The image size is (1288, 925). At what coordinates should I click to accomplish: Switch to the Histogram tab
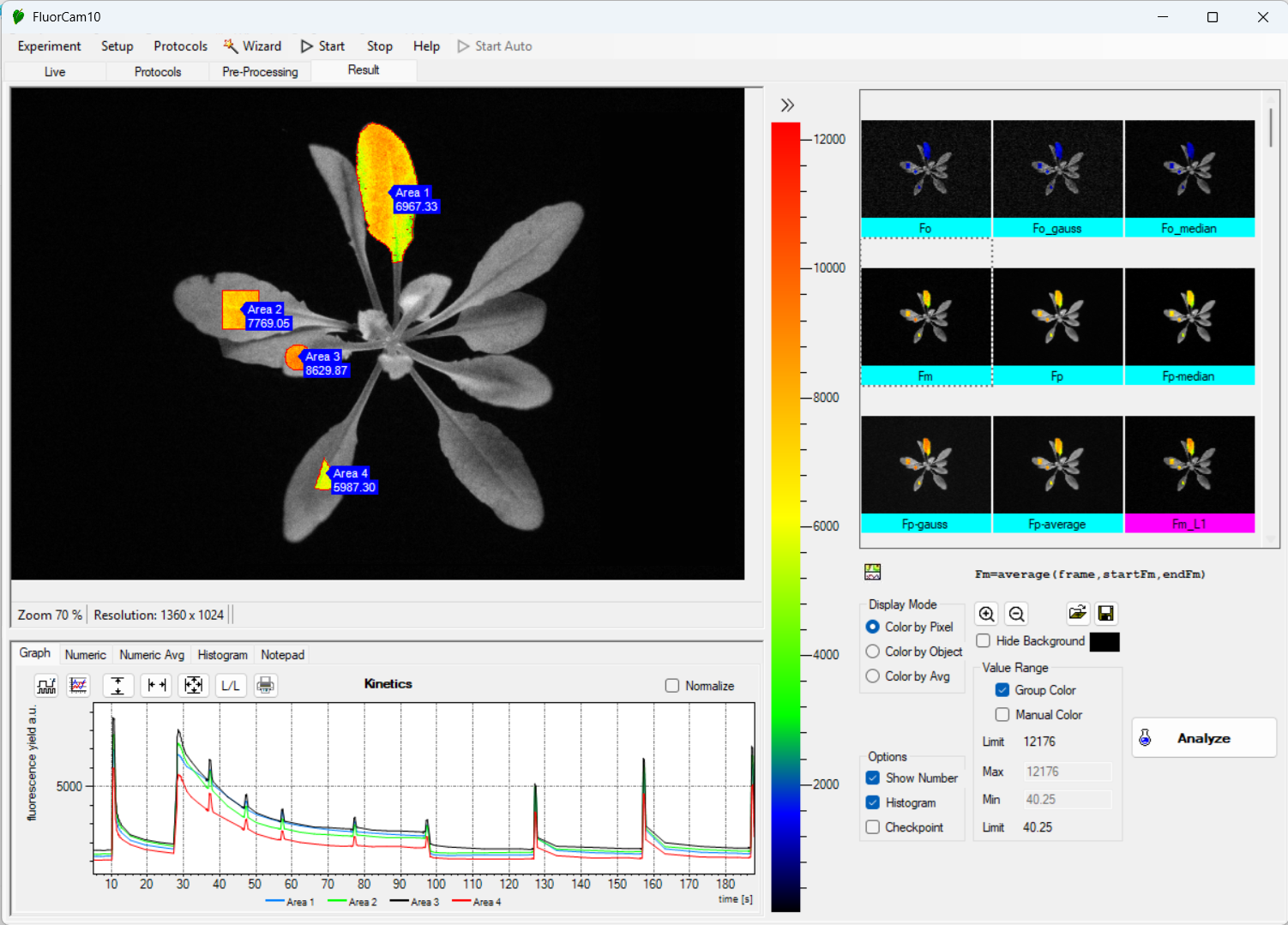222,655
